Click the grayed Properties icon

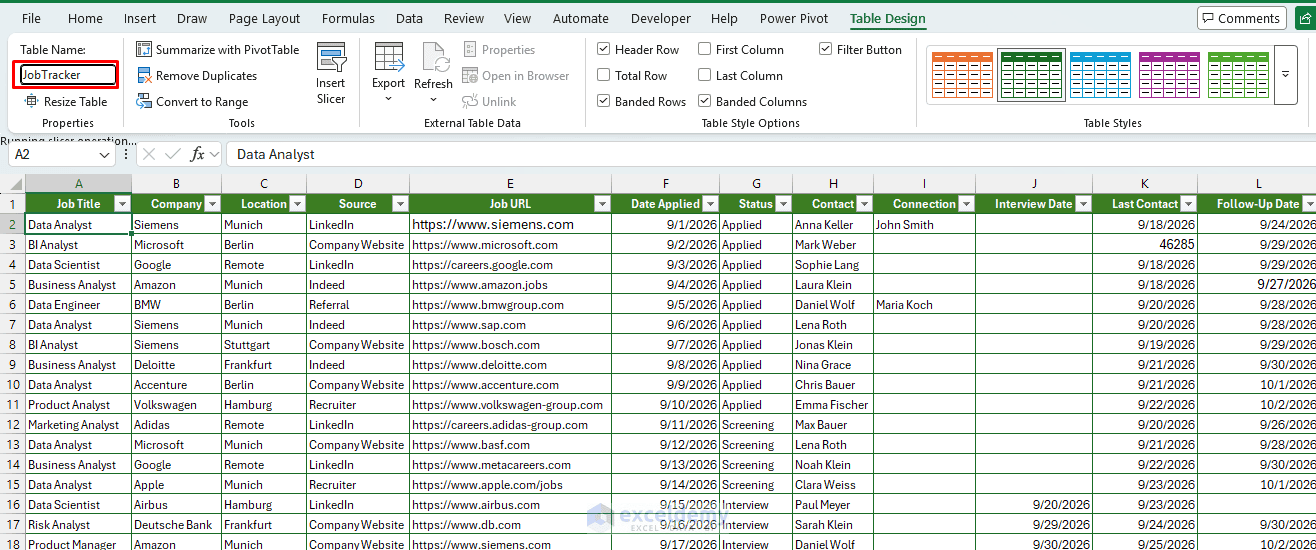click(470, 49)
